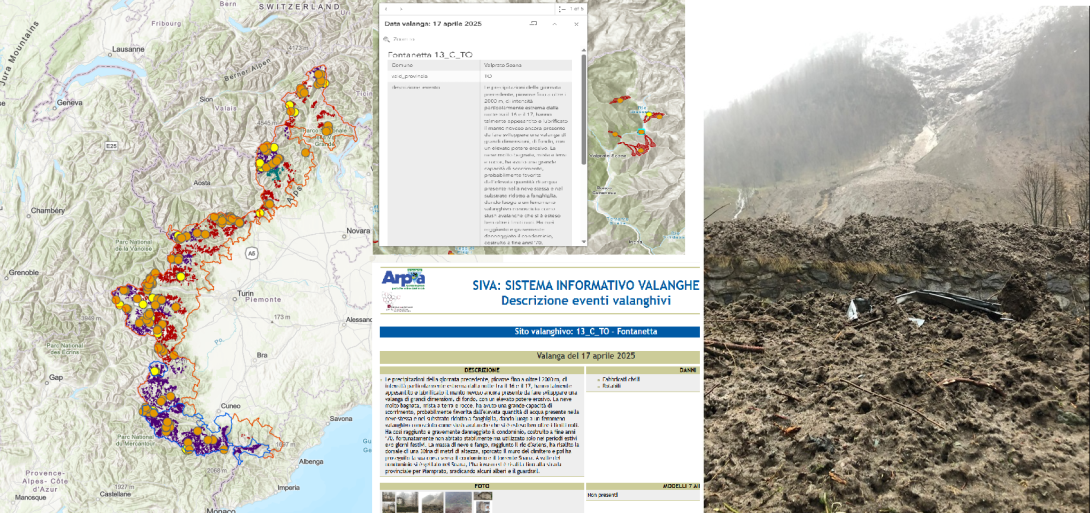
Task: Click the Chambéry label on the map
Action: tap(47, 210)
